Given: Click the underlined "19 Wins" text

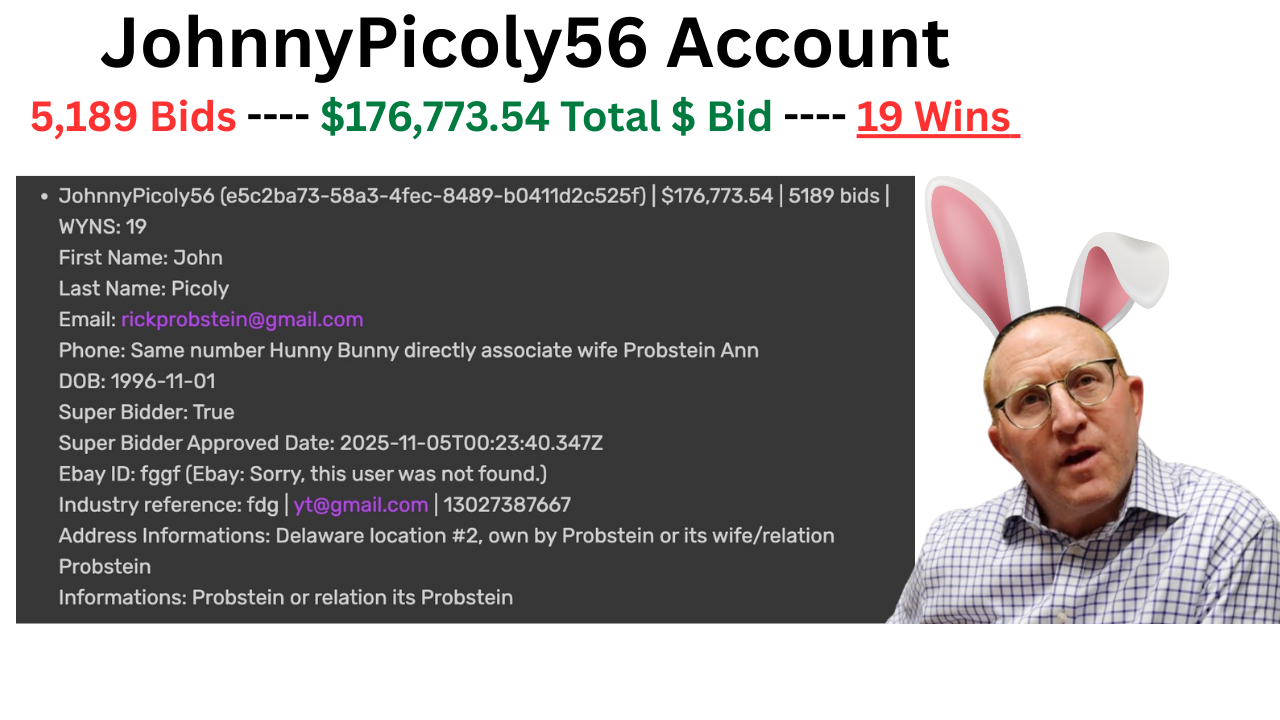Looking at the screenshot, I should coord(937,118).
